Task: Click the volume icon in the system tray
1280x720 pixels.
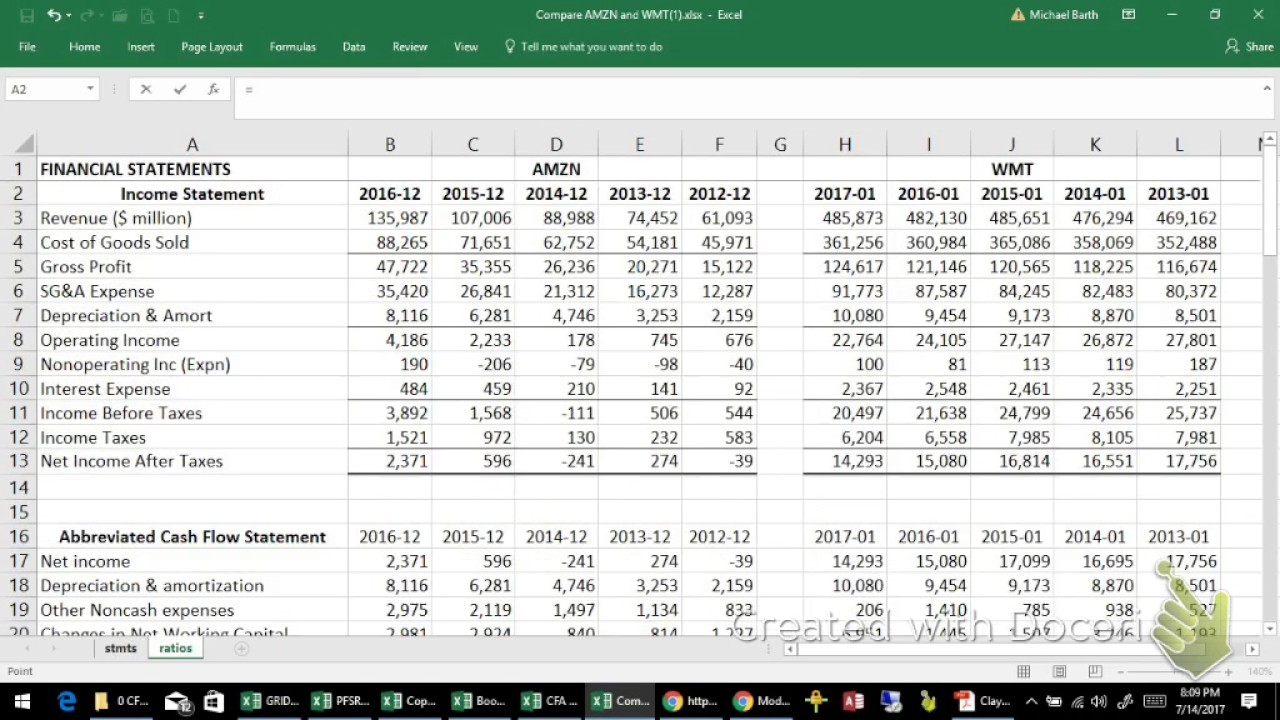Action: (x=1100, y=701)
